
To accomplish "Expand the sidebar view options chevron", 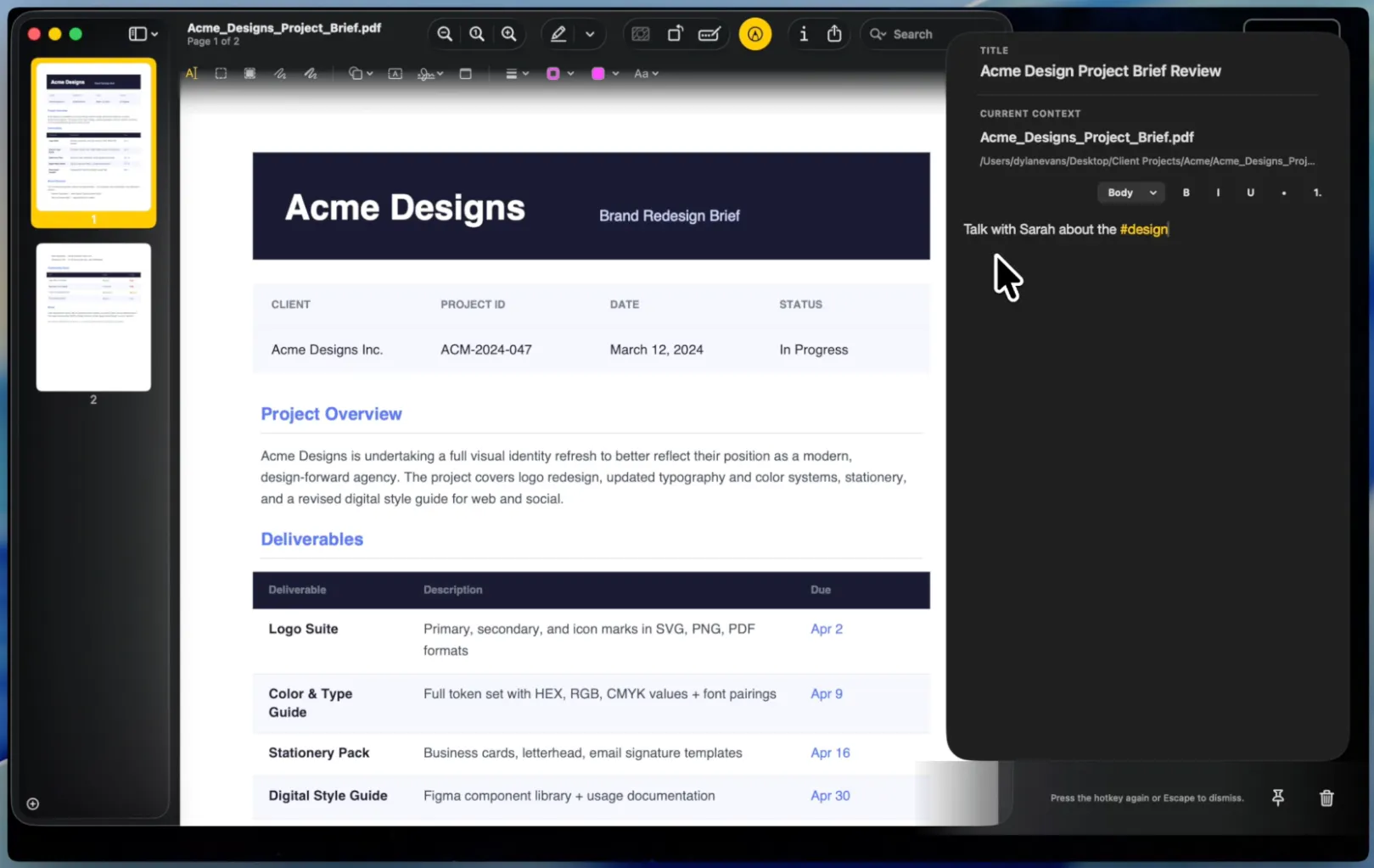I will 154,35.
